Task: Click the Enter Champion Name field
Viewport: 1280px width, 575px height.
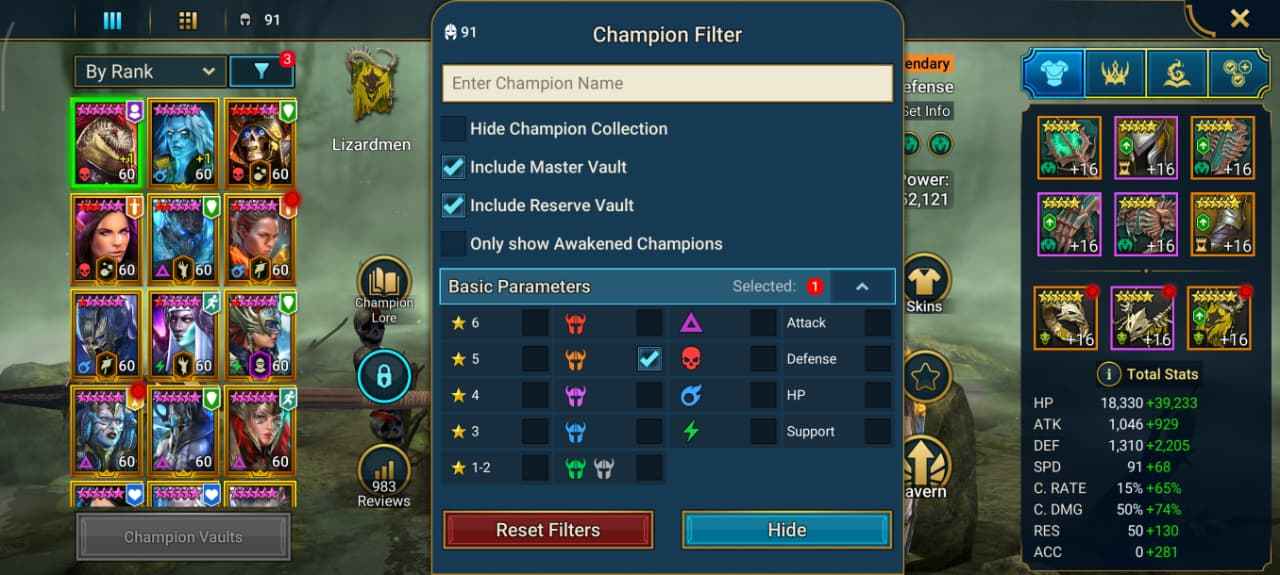Action: (668, 83)
